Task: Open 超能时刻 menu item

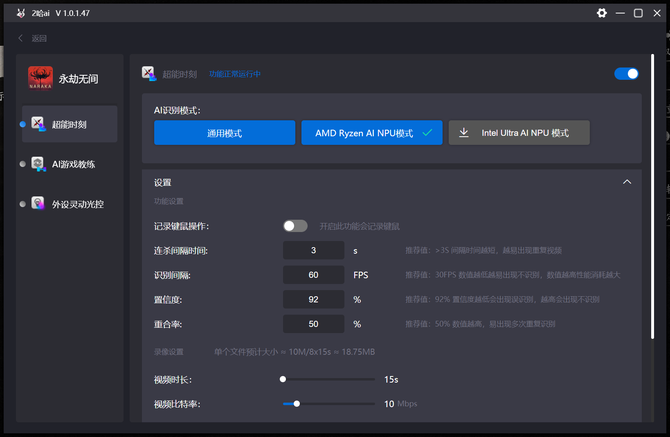Action: tap(70, 124)
